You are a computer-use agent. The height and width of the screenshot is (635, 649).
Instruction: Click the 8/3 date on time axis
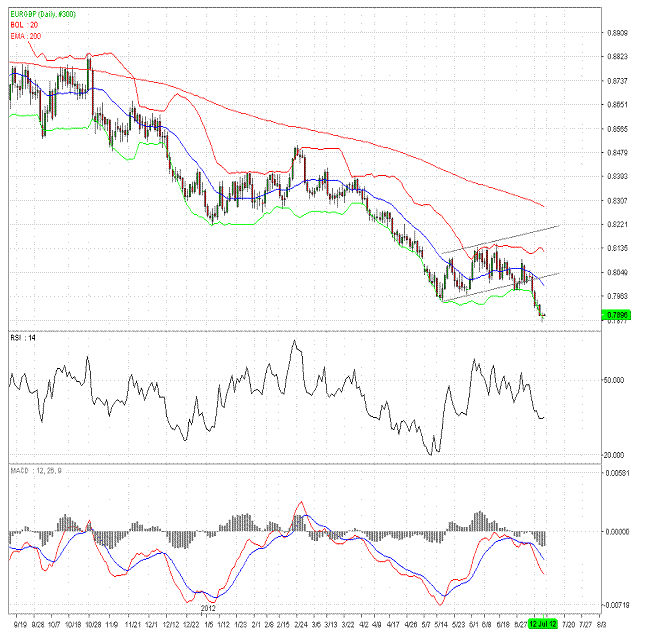601,622
